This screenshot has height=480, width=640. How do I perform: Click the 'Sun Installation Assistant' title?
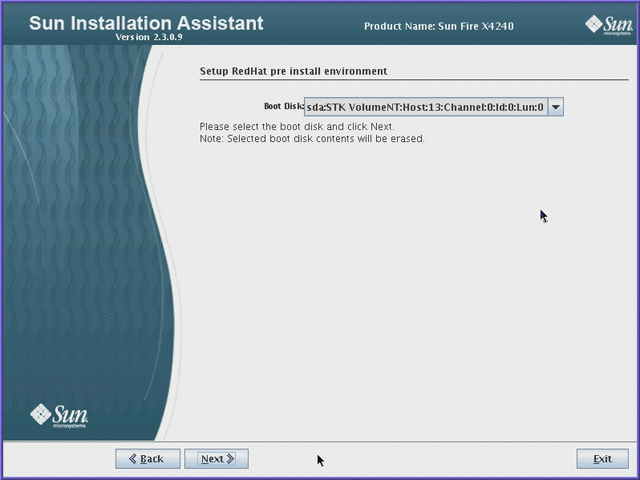tap(146, 23)
